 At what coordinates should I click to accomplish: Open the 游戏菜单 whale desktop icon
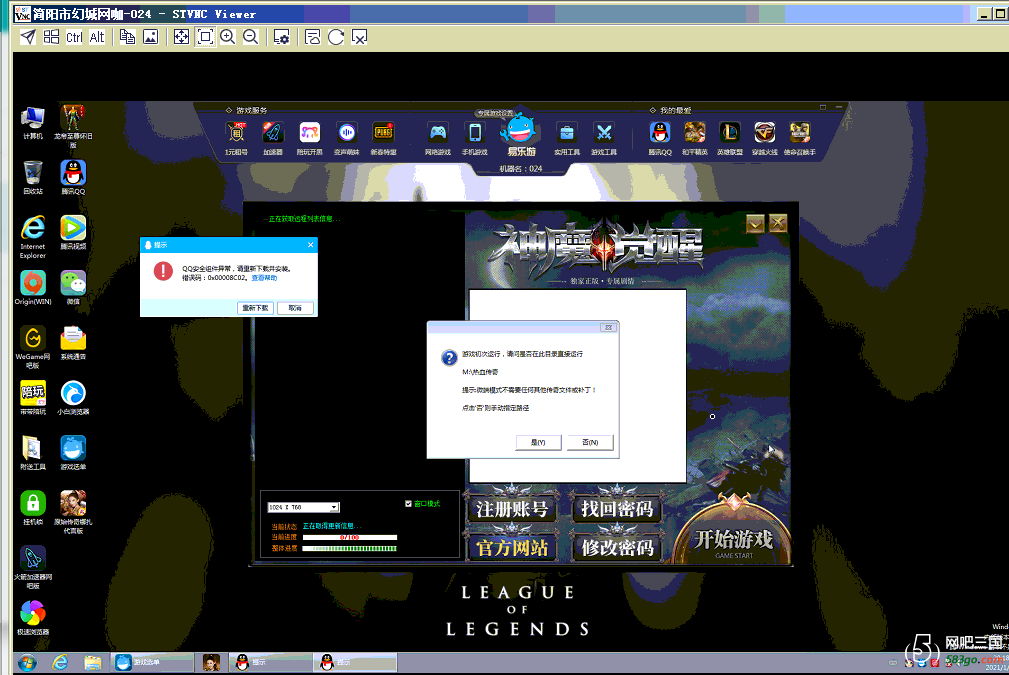(x=73, y=452)
